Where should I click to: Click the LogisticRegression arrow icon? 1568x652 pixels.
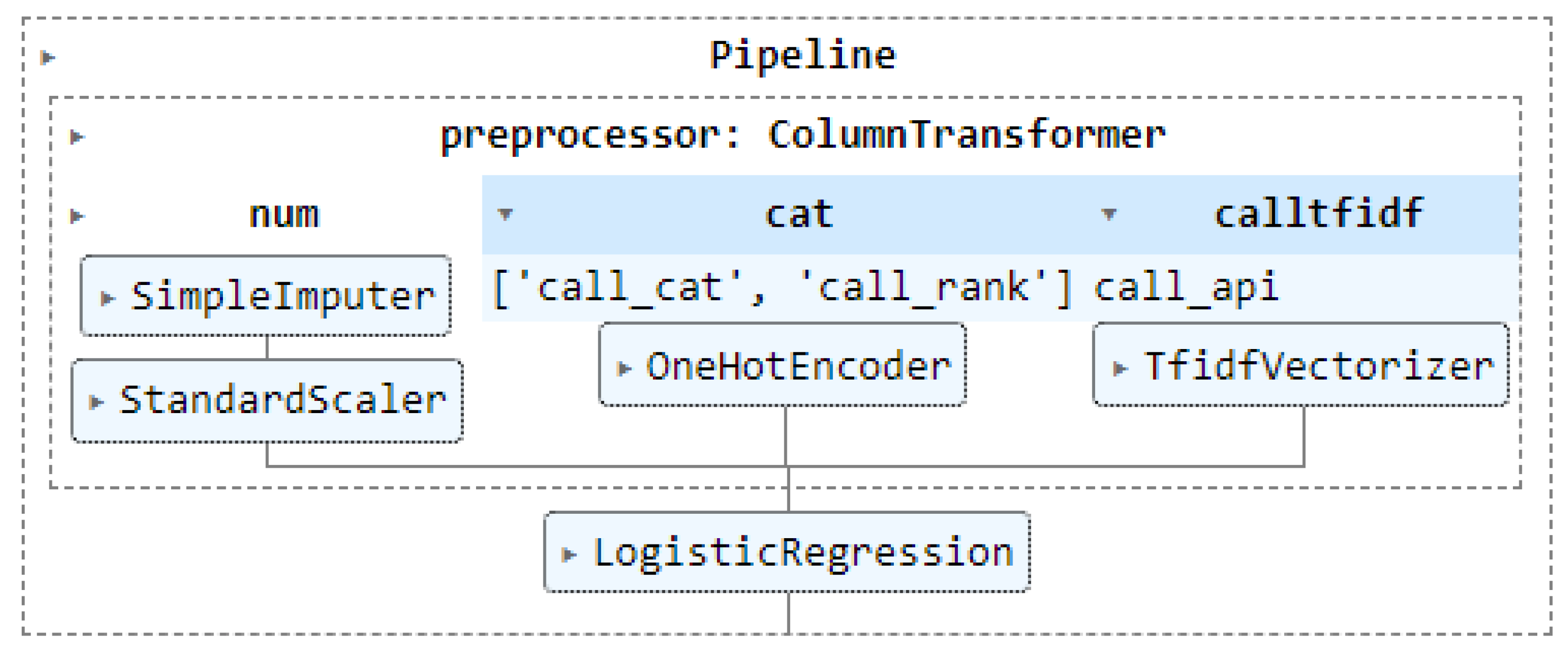[x=569, y=554]
